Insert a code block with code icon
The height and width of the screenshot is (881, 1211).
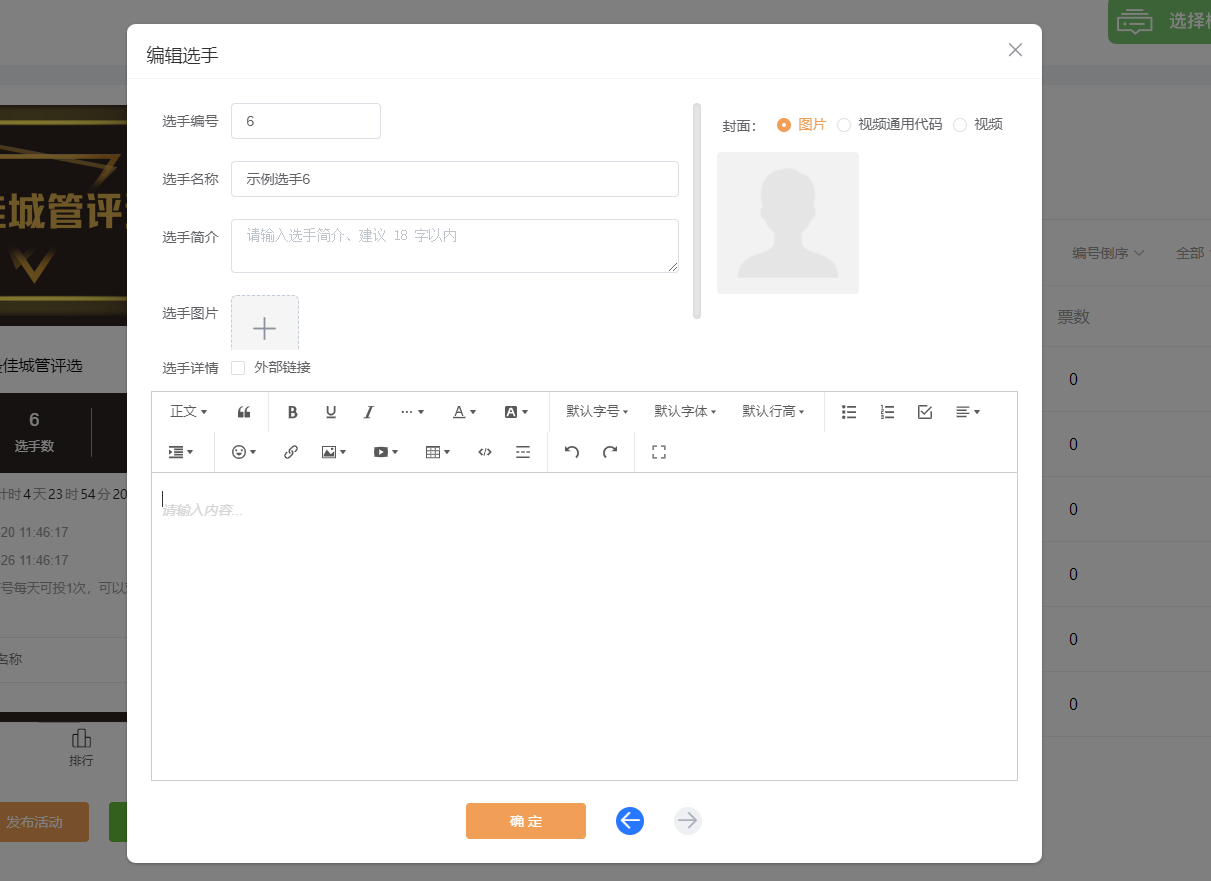coord(485,452)
